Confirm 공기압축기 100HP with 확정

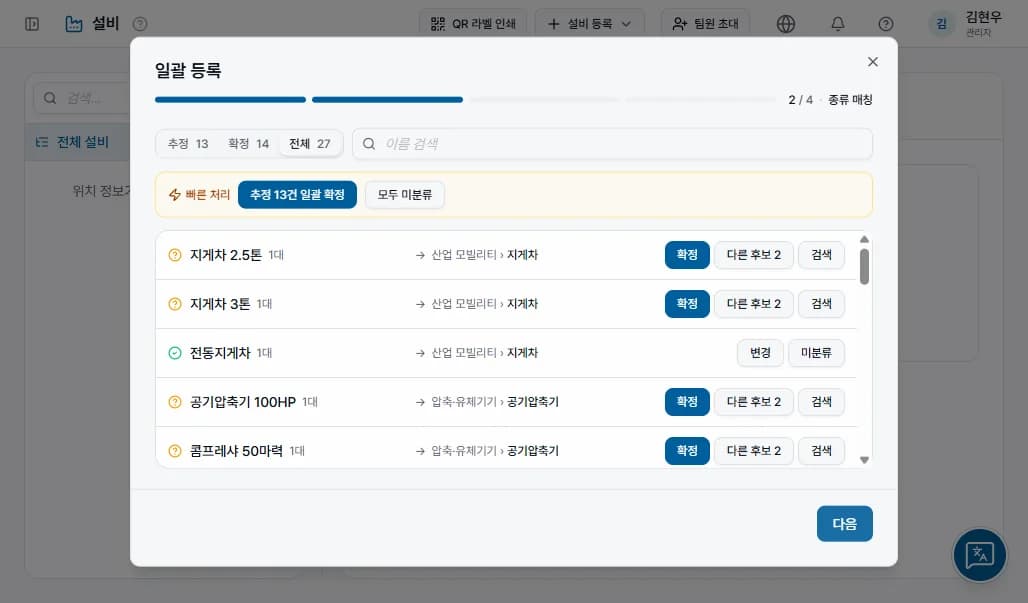[687, 402]
